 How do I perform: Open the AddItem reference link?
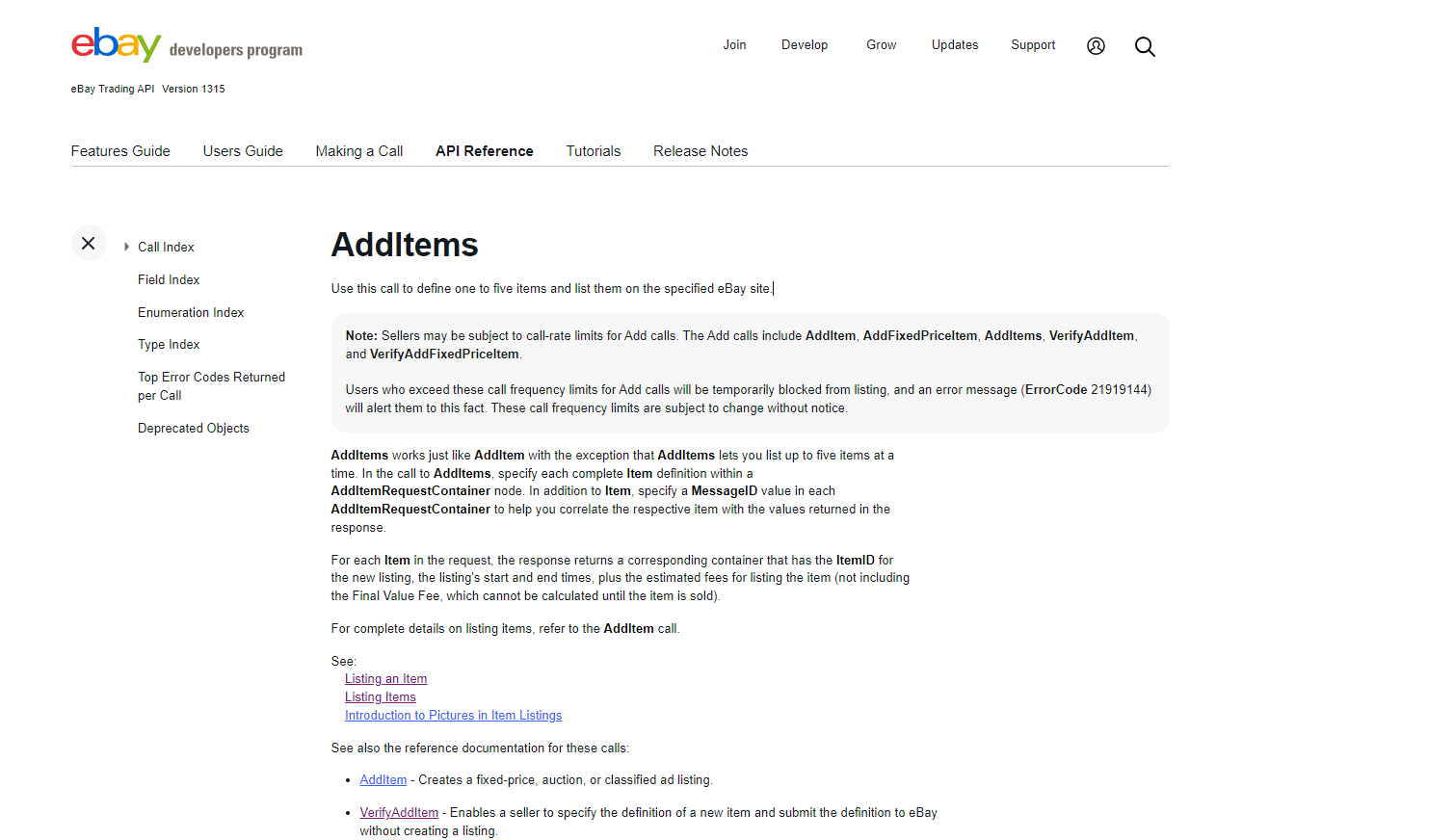pyautogui.click(x=383, y=779)
